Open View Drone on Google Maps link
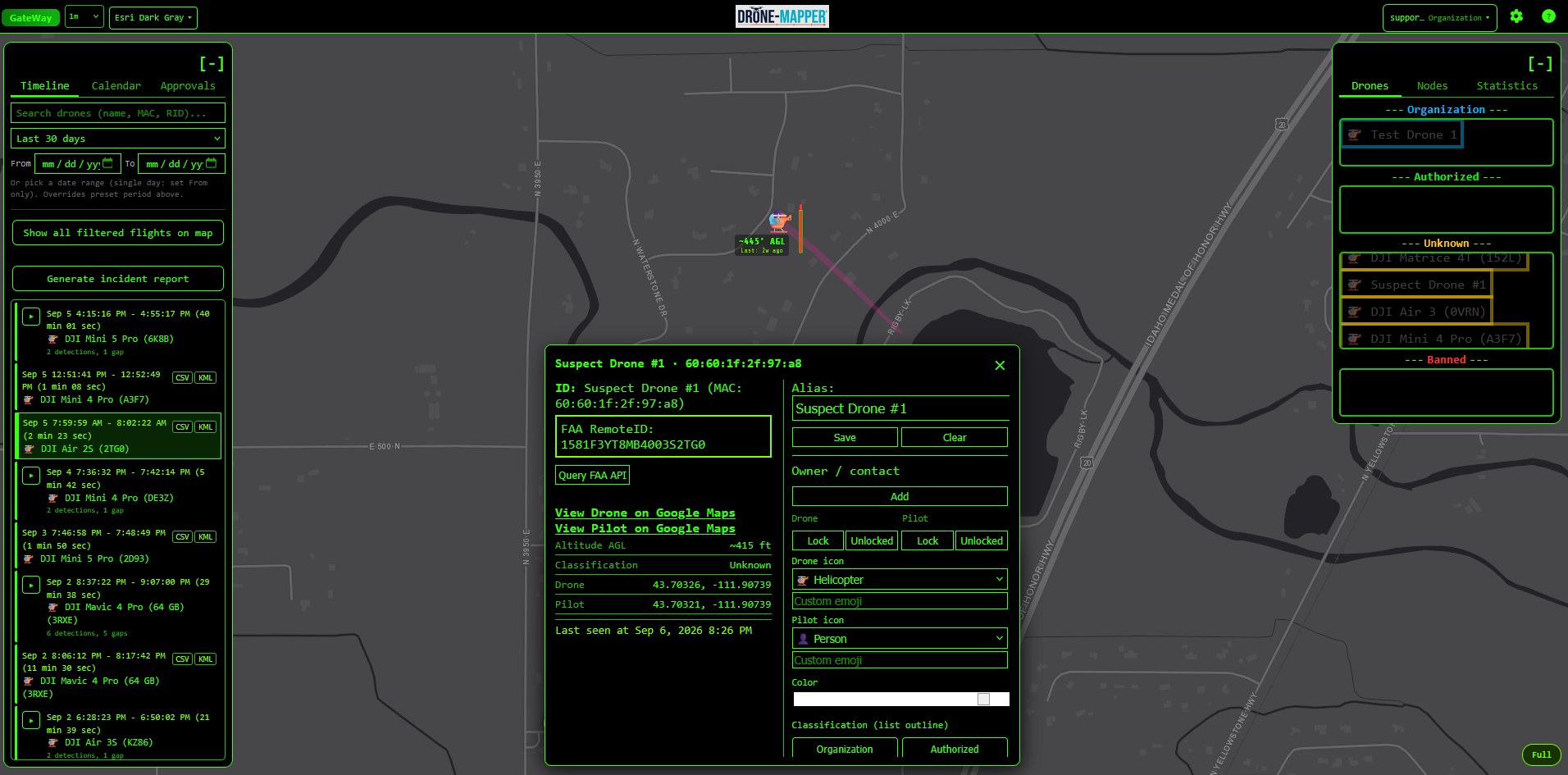Viewport: 1568px width, 775px height. (645, 513)
